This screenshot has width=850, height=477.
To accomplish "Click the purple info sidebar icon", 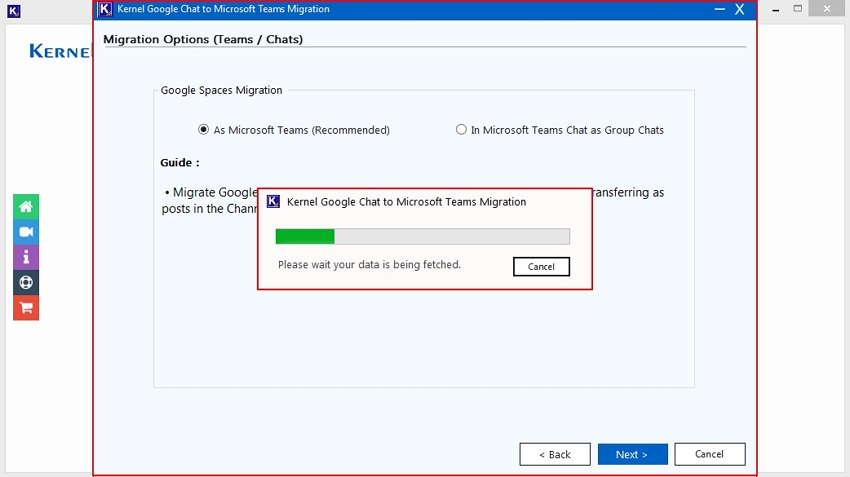I will coord(26,257).
